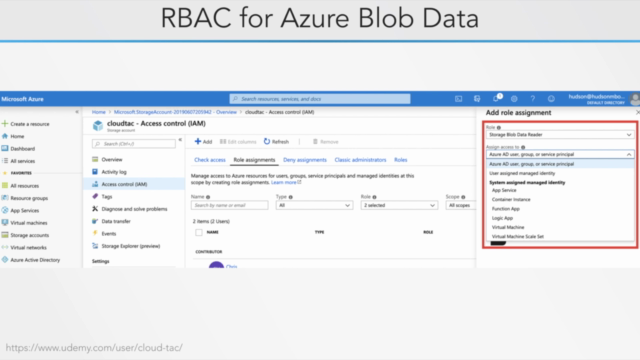The image size is (640, 360).
Task: Expand the Role dropdown showing Storage Blob Data Reader
Action: pyautogui.click(x=560, y=135)
